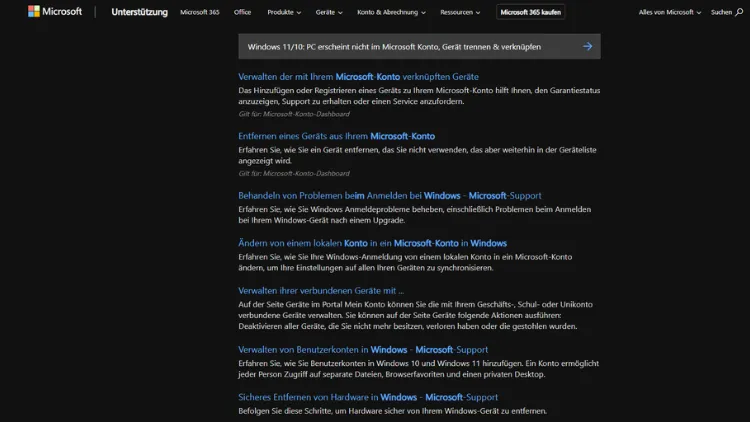This screenshot has width=750, height=422.
Task: Click description starting 'Das Hinzufügen oder Registrieren'
Action: [x=419, y=96]
